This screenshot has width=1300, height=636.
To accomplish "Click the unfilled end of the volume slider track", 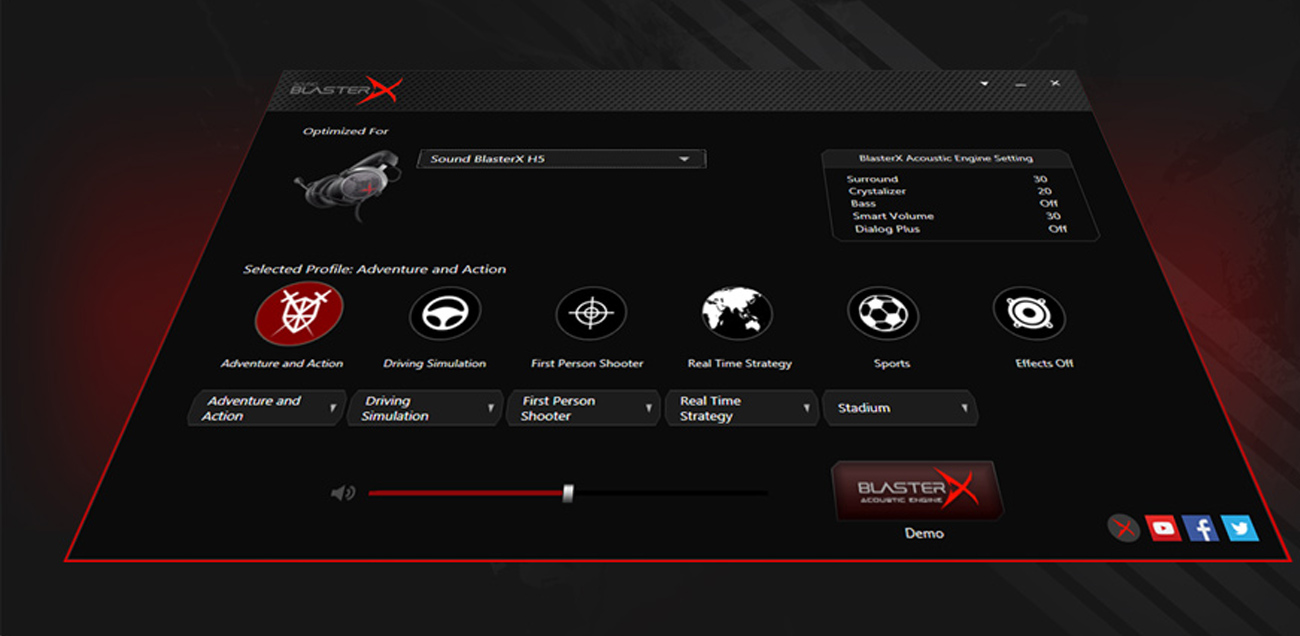I will pyautogui.click(x=670, y=493).
